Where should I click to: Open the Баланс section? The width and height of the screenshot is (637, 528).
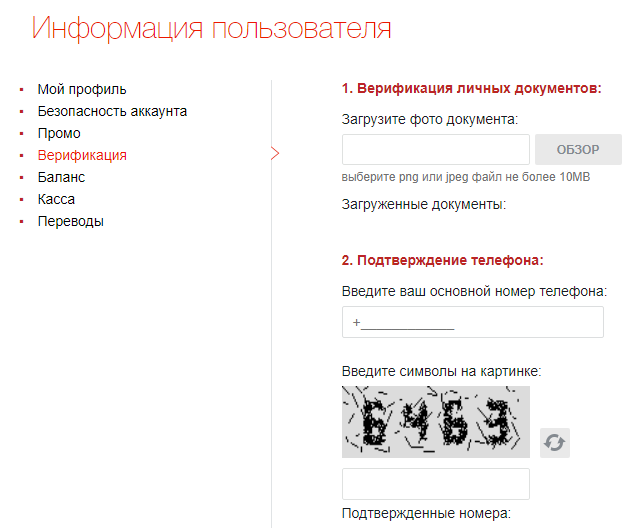pyautogui.click(x=61, y=177)
